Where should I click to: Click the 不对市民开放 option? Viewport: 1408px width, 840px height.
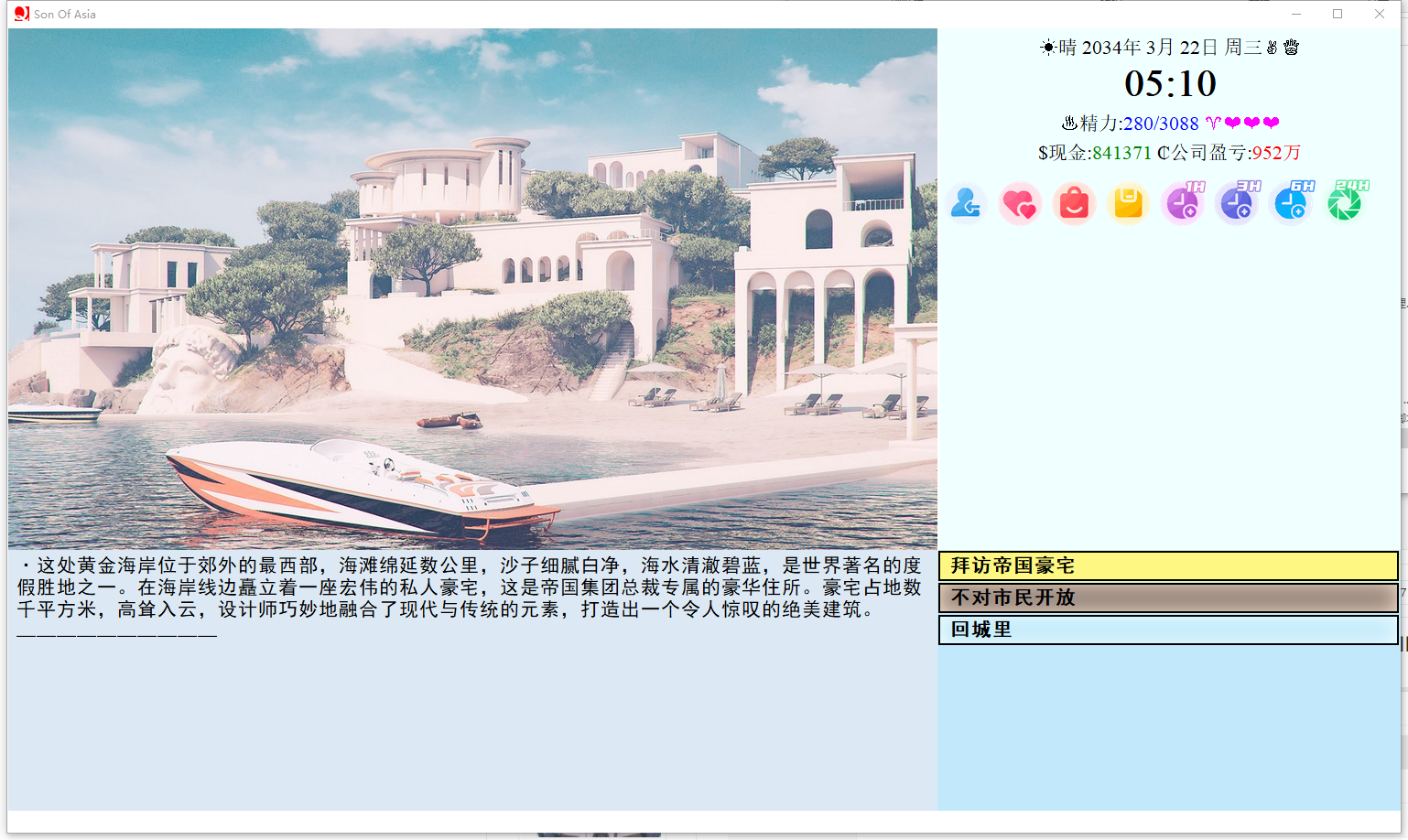click(1168, 598)
